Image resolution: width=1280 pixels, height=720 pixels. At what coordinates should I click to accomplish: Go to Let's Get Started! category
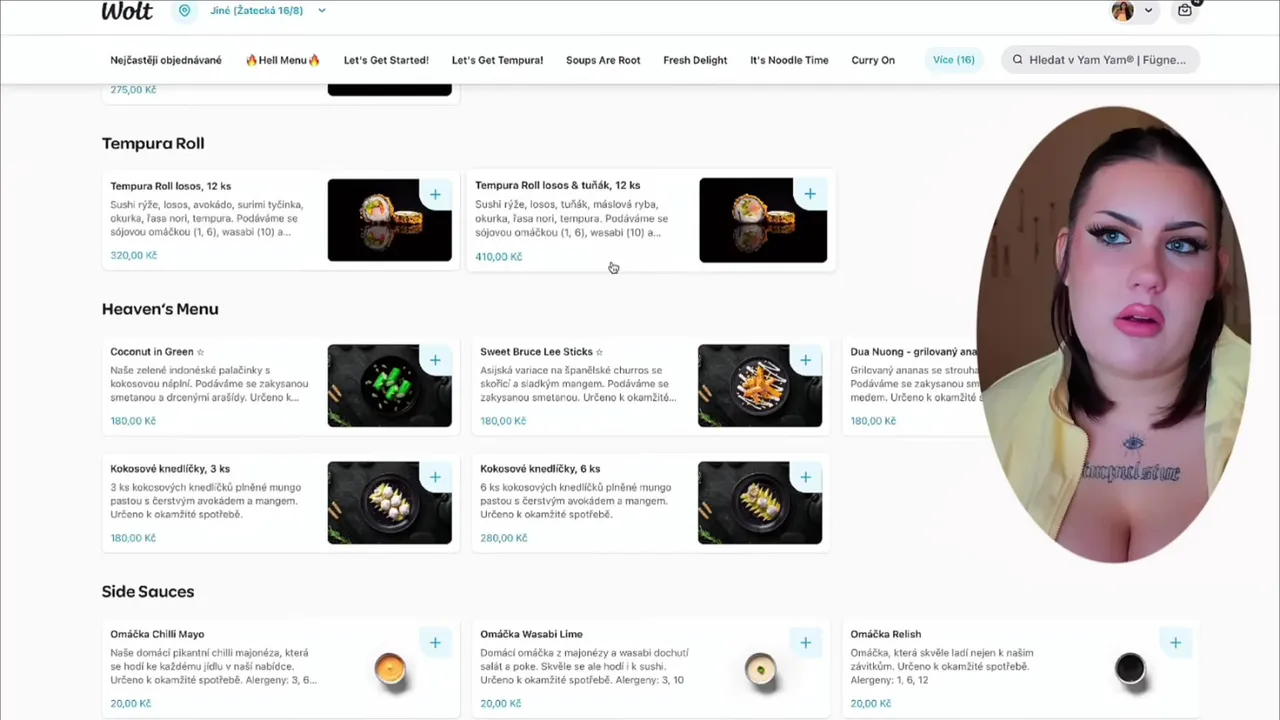[386, 60]
